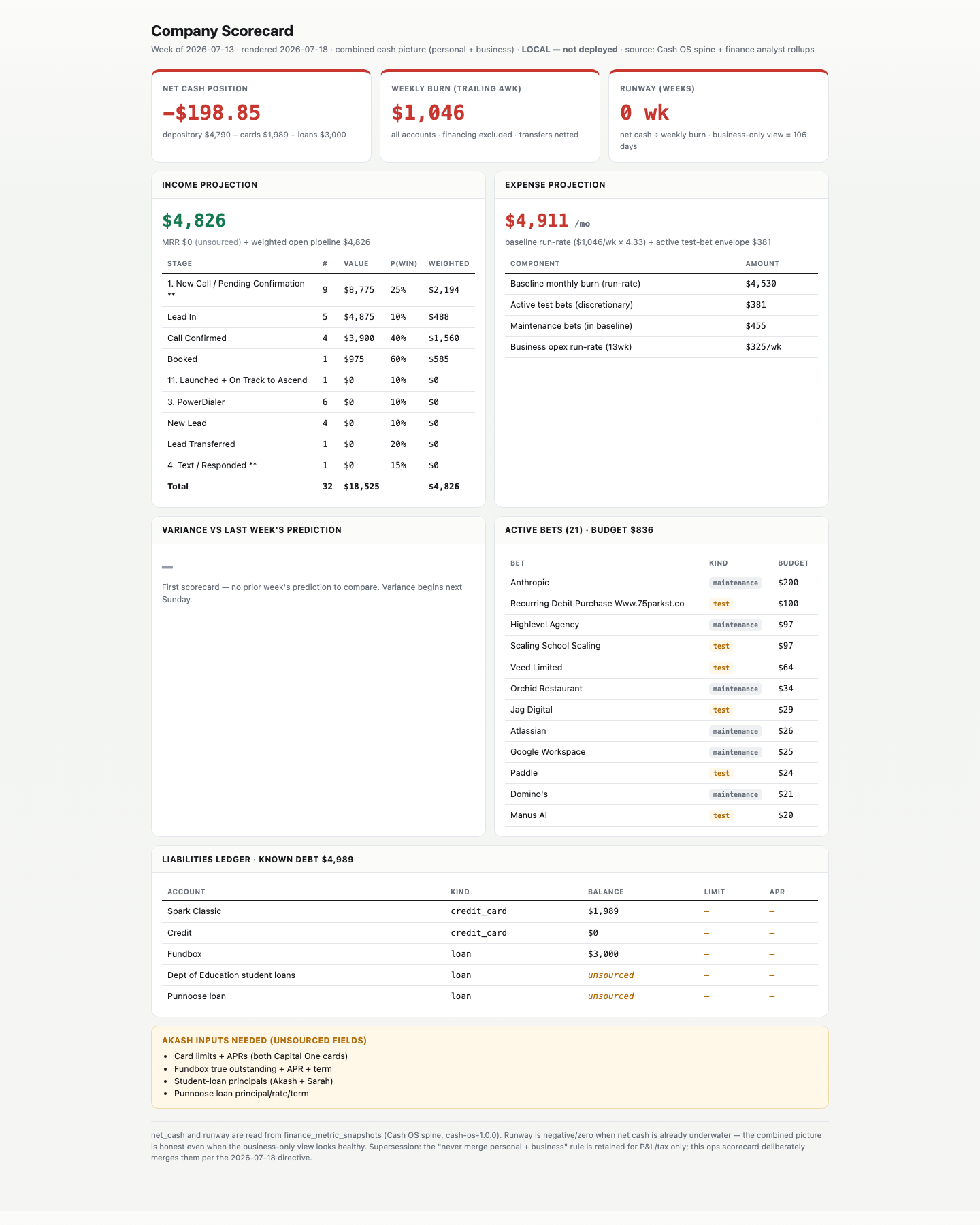
Task: Select the Paddle bet row
Action: [x=661, y=773]
